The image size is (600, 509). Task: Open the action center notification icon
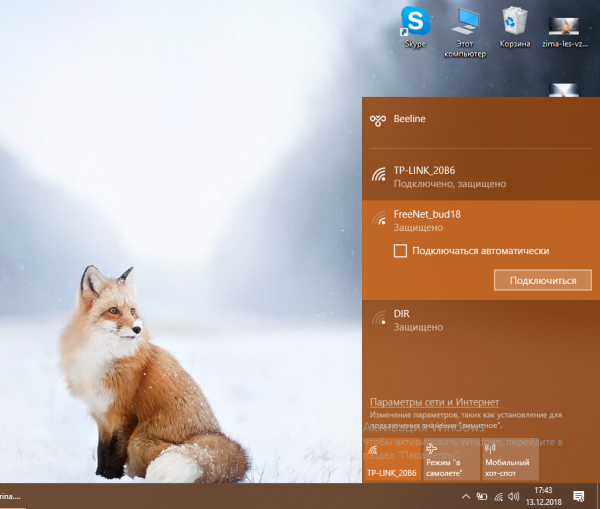pyautogui.click(x=578, y=496)
